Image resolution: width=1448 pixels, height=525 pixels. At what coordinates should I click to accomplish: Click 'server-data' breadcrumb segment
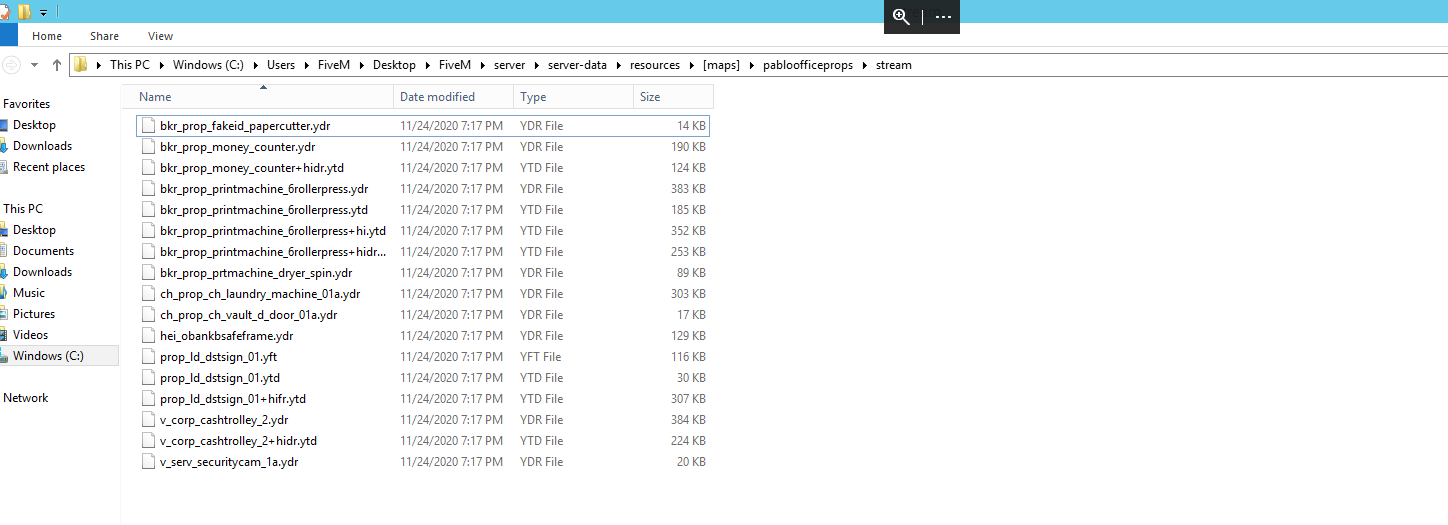click(x=577, y=65)
